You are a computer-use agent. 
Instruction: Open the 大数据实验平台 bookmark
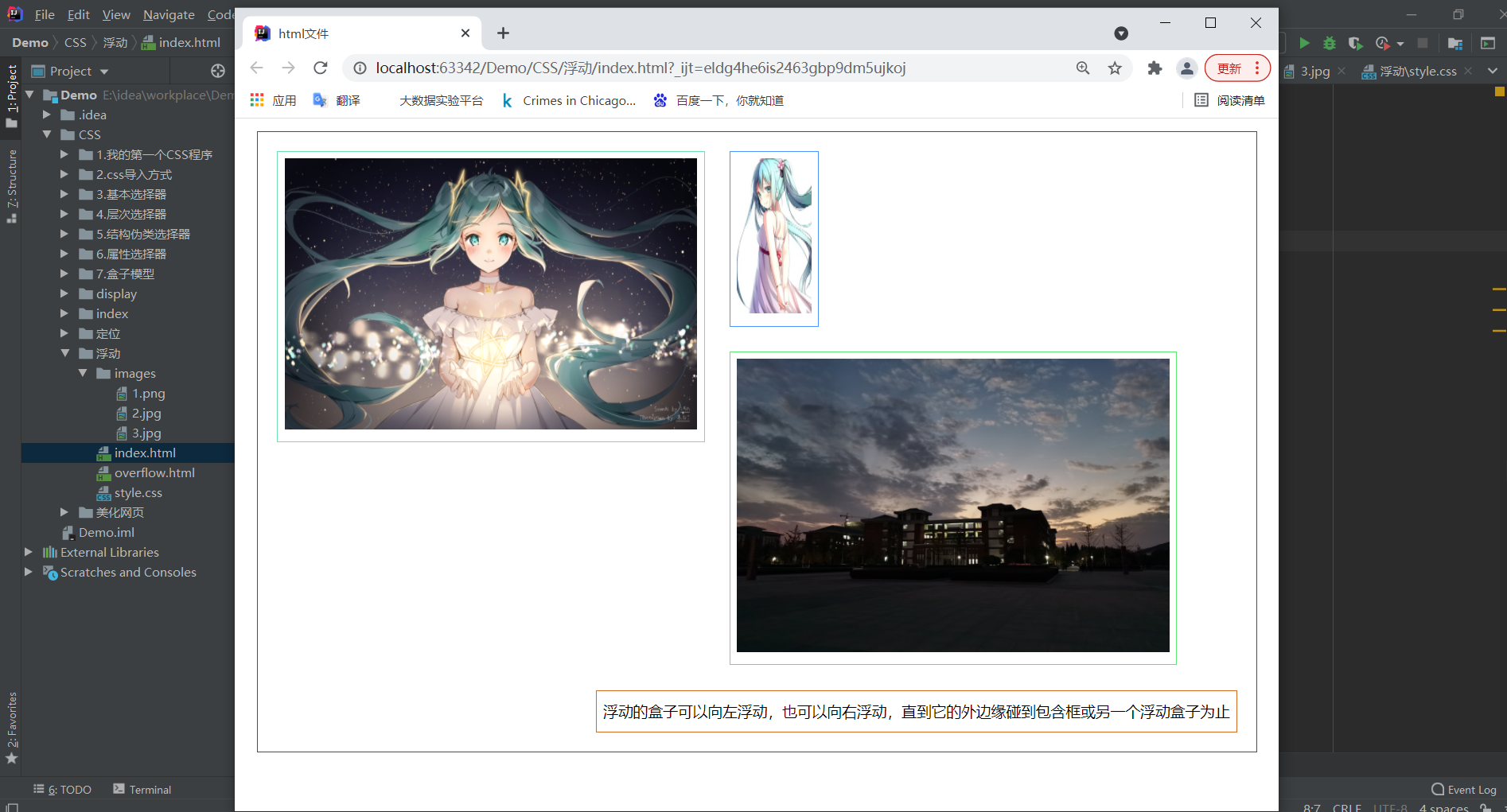pos(441,100)
